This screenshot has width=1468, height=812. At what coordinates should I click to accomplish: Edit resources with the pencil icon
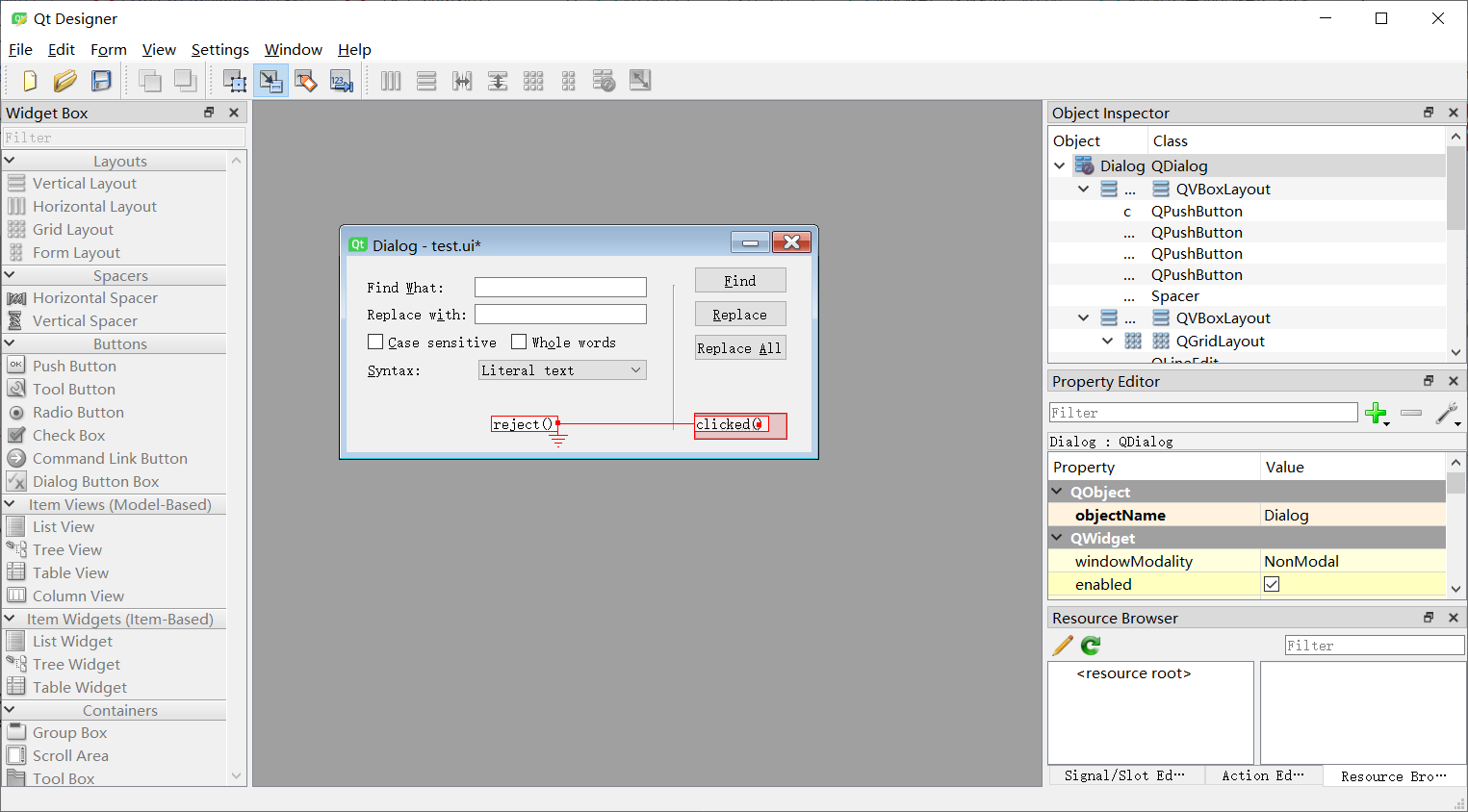pos(1063,646)
